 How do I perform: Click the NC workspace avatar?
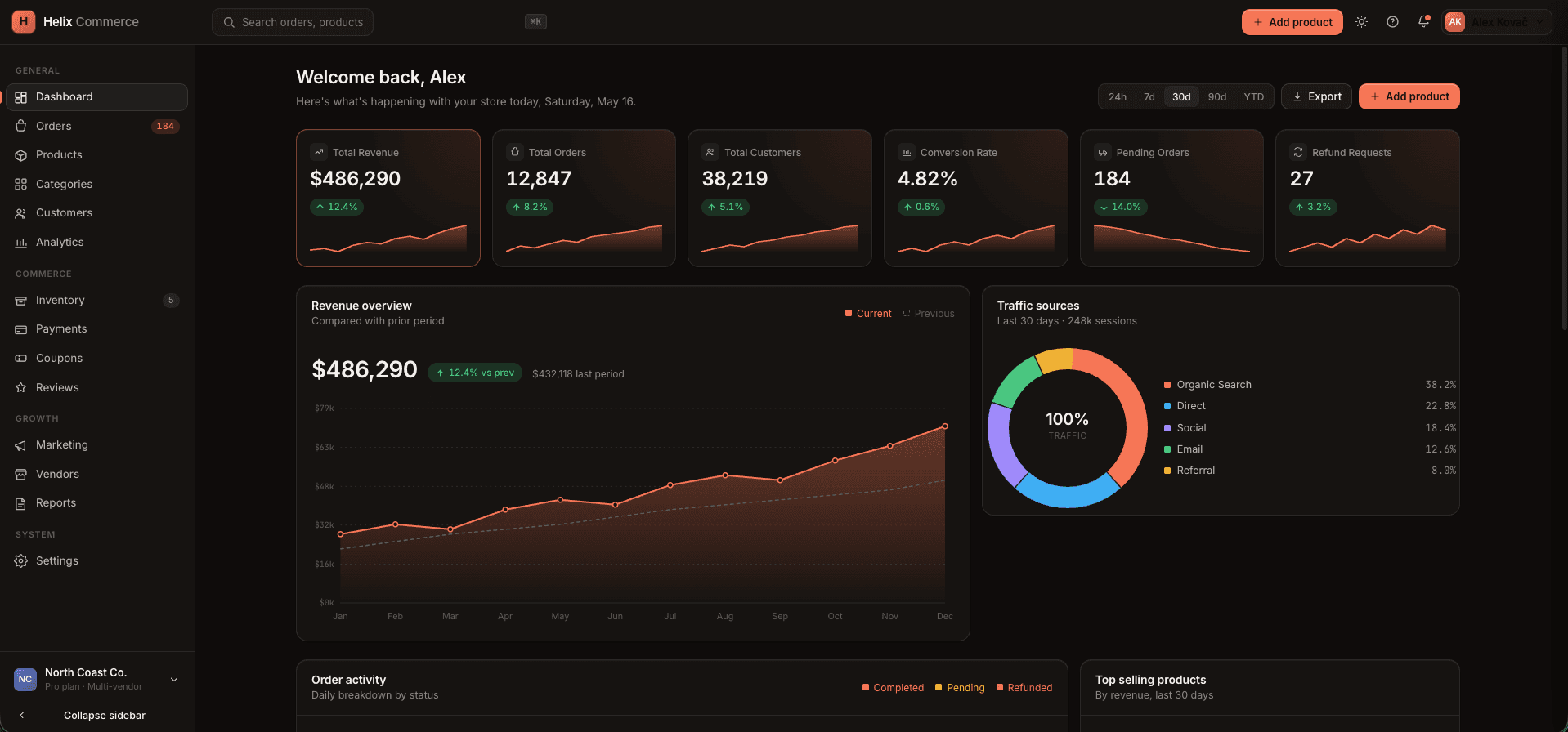coord(25,679)
